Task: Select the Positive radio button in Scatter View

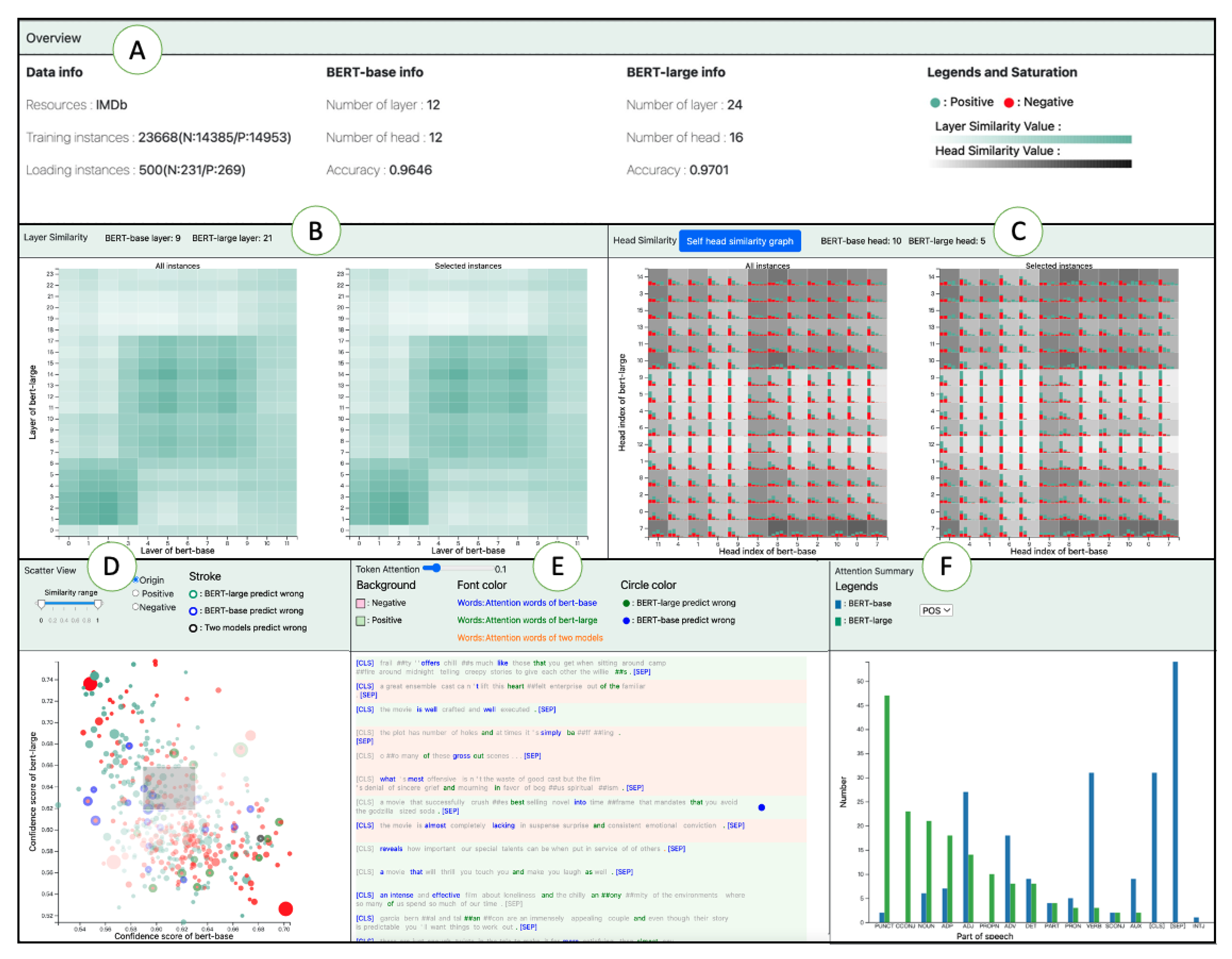Action: 136,594
